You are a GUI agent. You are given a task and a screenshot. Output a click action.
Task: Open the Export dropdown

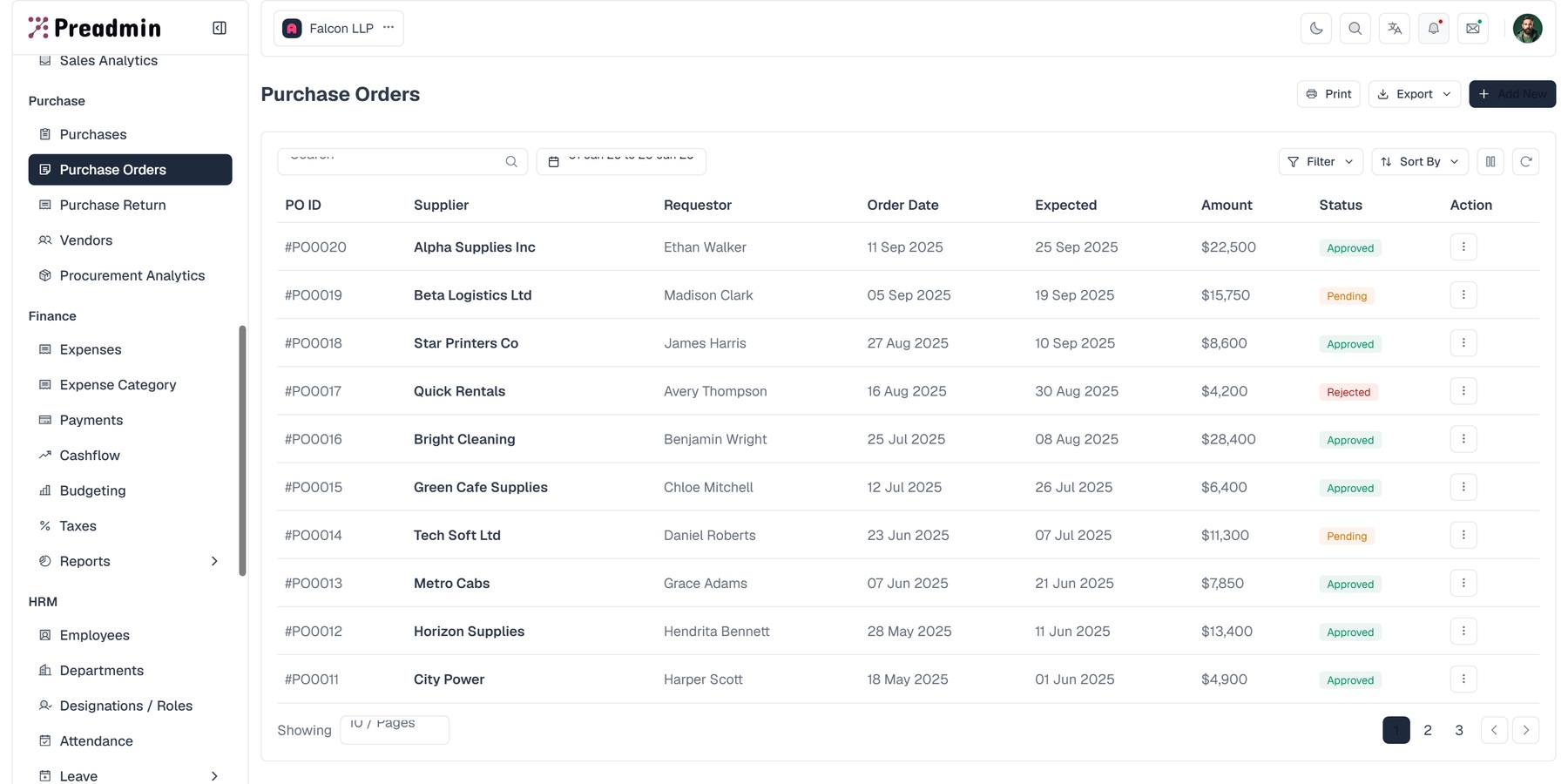[1415, 94]
